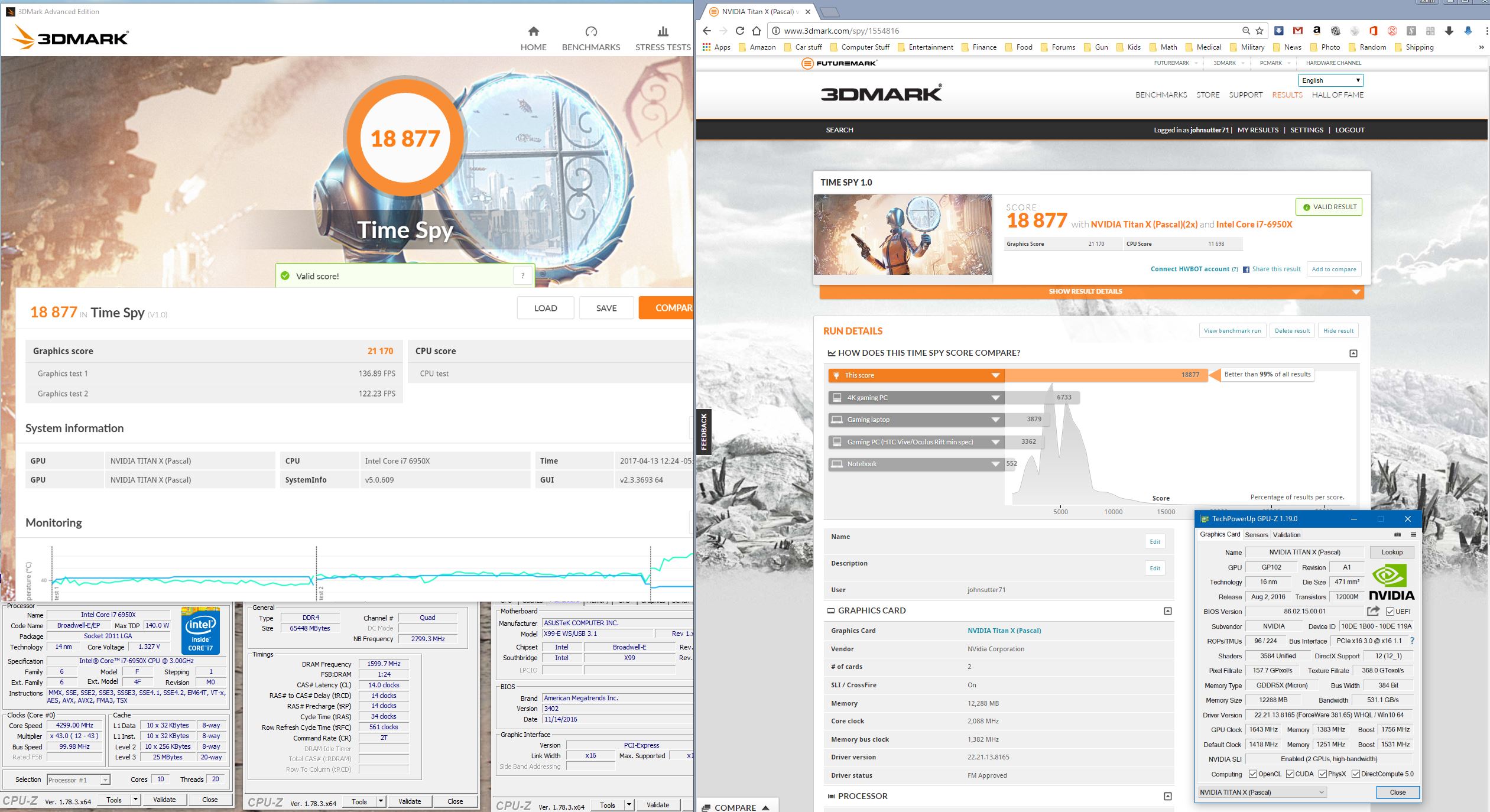Expand the Gaming laptop comparison dropdown
The image size is (1490, 812).
coord(995,420)
